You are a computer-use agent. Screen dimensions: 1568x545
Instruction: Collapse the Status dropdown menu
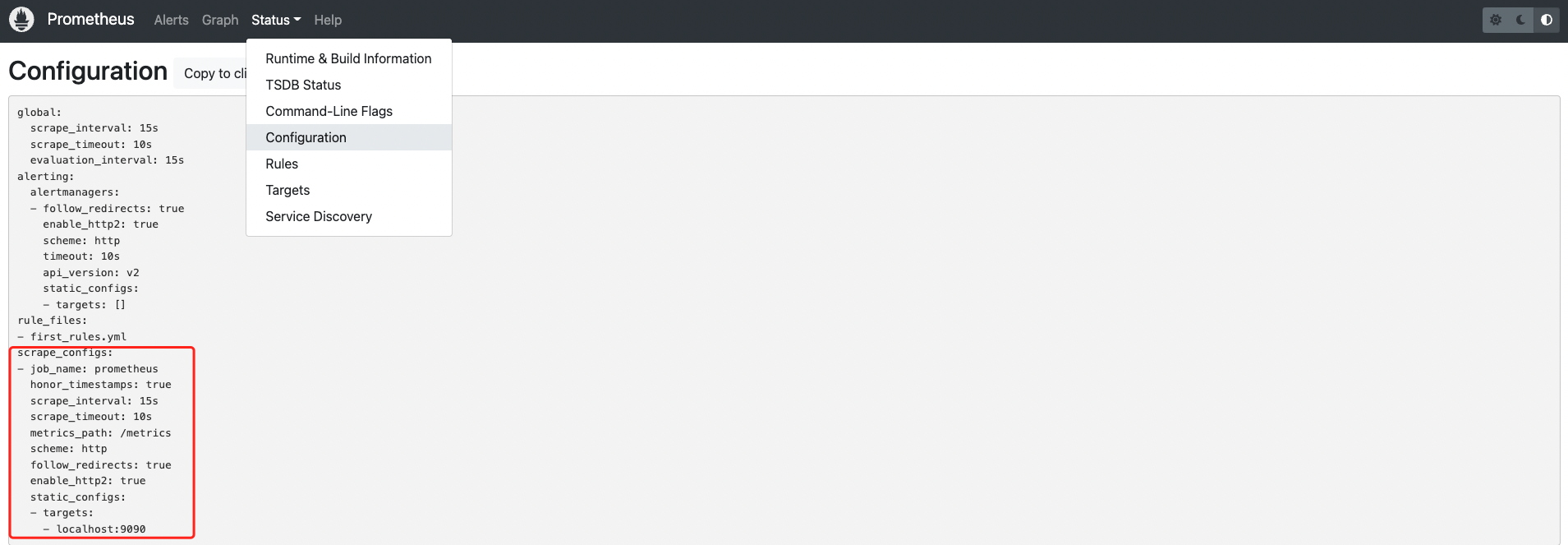click(276, 20)
